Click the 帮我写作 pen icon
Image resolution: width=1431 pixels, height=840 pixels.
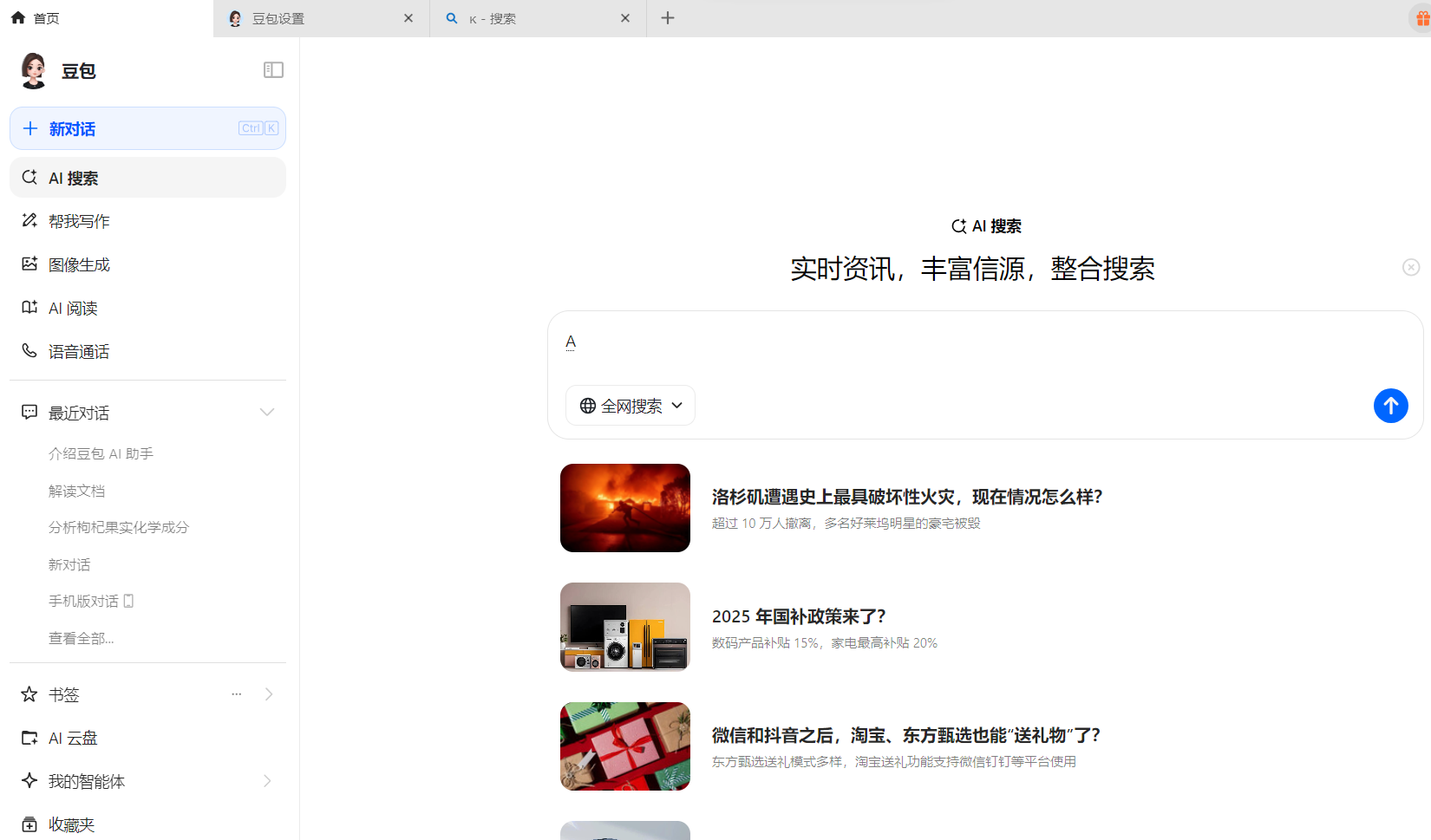[29, 220]
